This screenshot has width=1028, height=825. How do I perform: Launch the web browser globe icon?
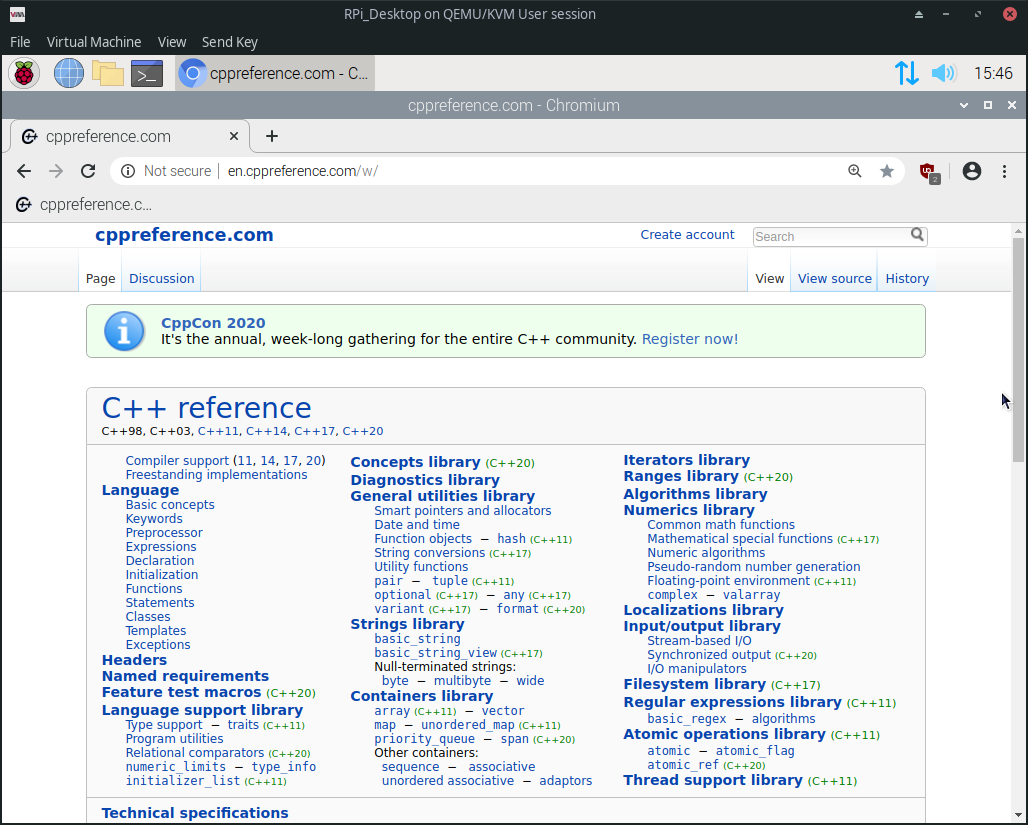pos(69,73)
